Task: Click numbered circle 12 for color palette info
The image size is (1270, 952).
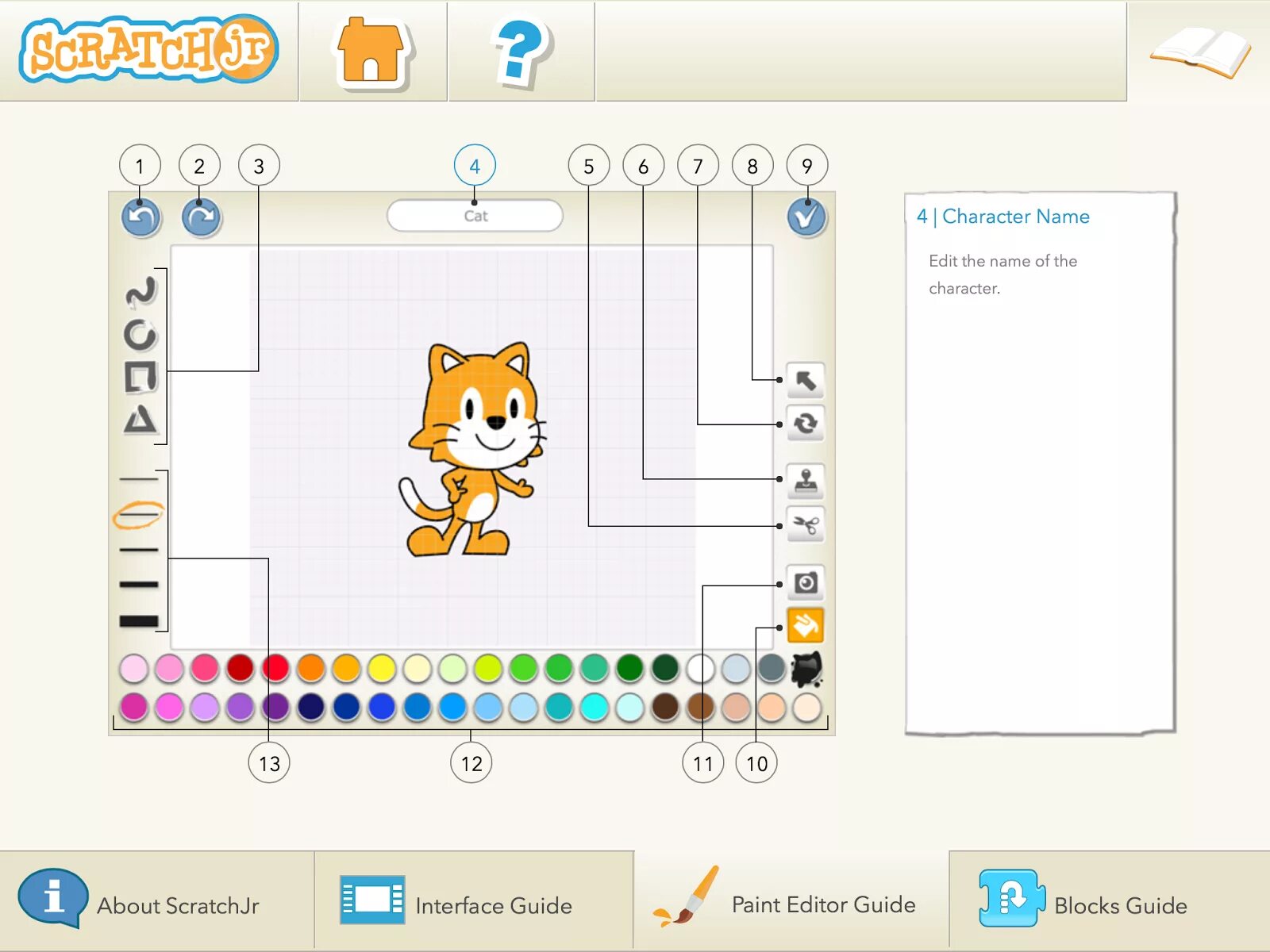Action: click(x=471, y=762)
